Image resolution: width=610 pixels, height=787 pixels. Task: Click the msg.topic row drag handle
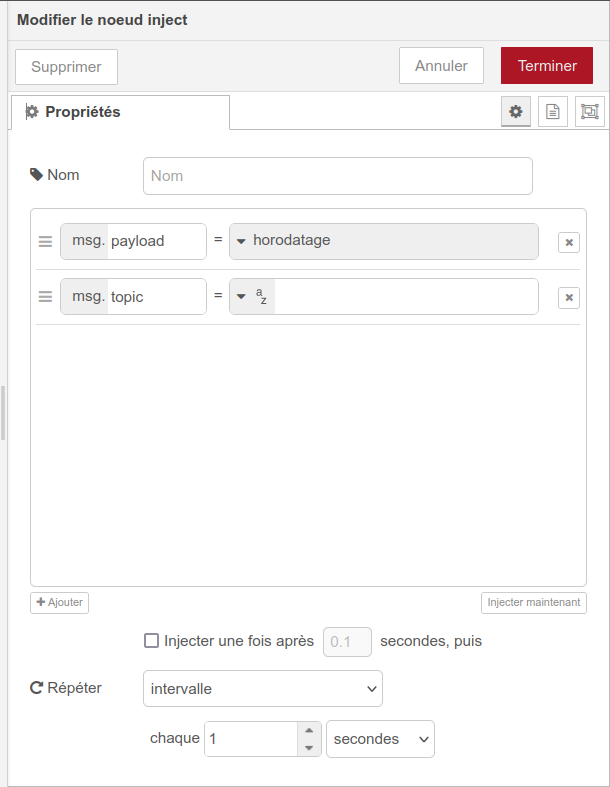pos(45,296)
